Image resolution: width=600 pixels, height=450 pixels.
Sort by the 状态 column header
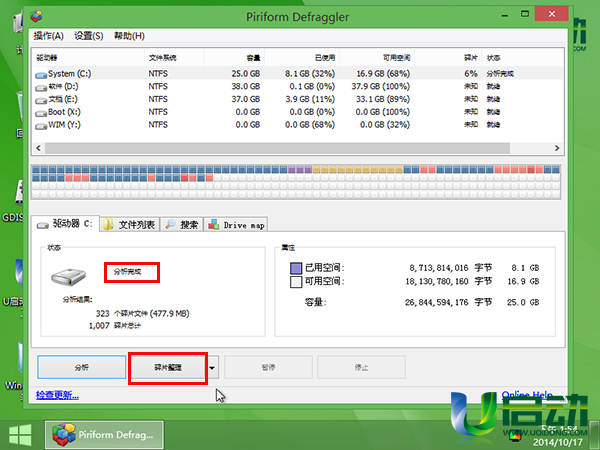[523, 58]
